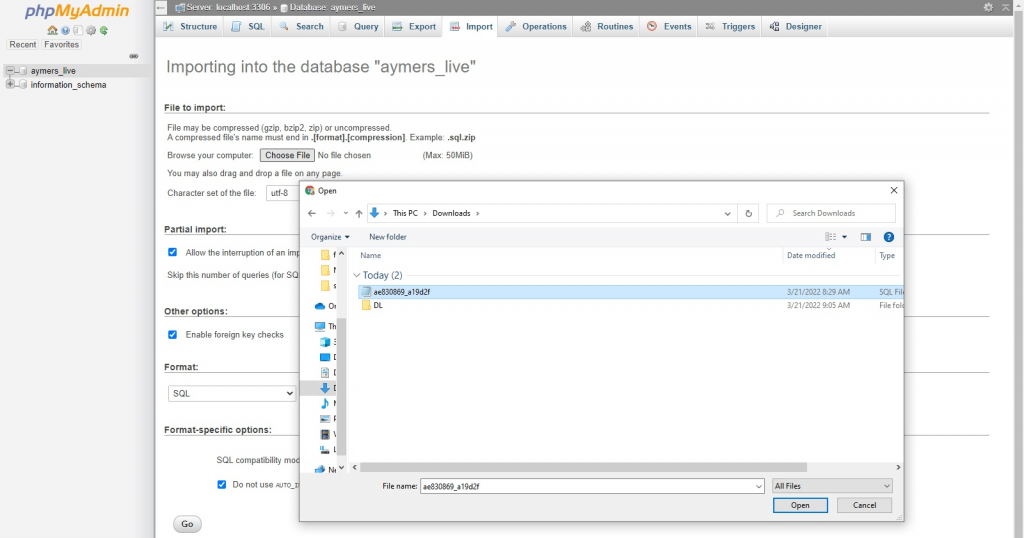
Task: Click the navigation panel settings gear icon
Action: (x=91, y=31)
